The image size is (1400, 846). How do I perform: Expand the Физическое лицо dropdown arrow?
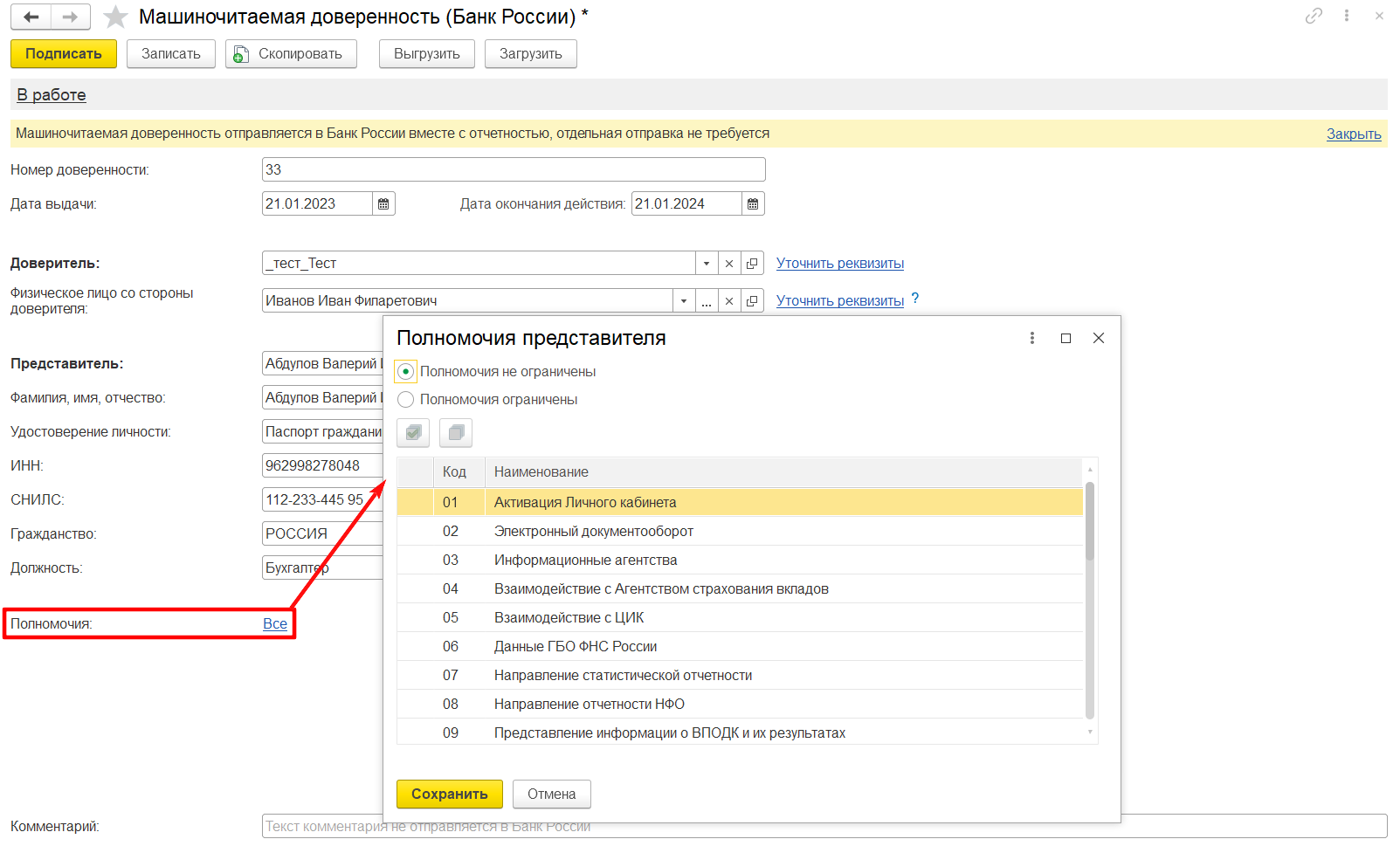pyautogui.click(x=684, y=301)
